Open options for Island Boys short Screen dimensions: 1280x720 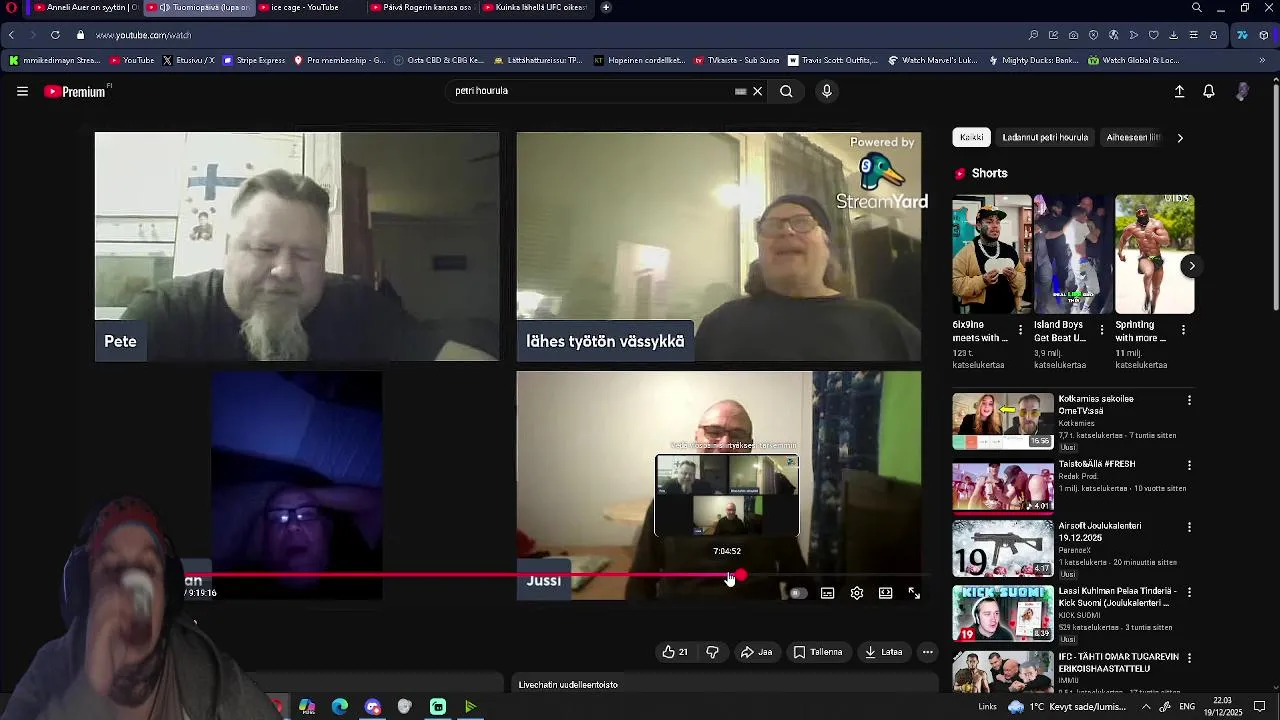[x=1102, y=330]
